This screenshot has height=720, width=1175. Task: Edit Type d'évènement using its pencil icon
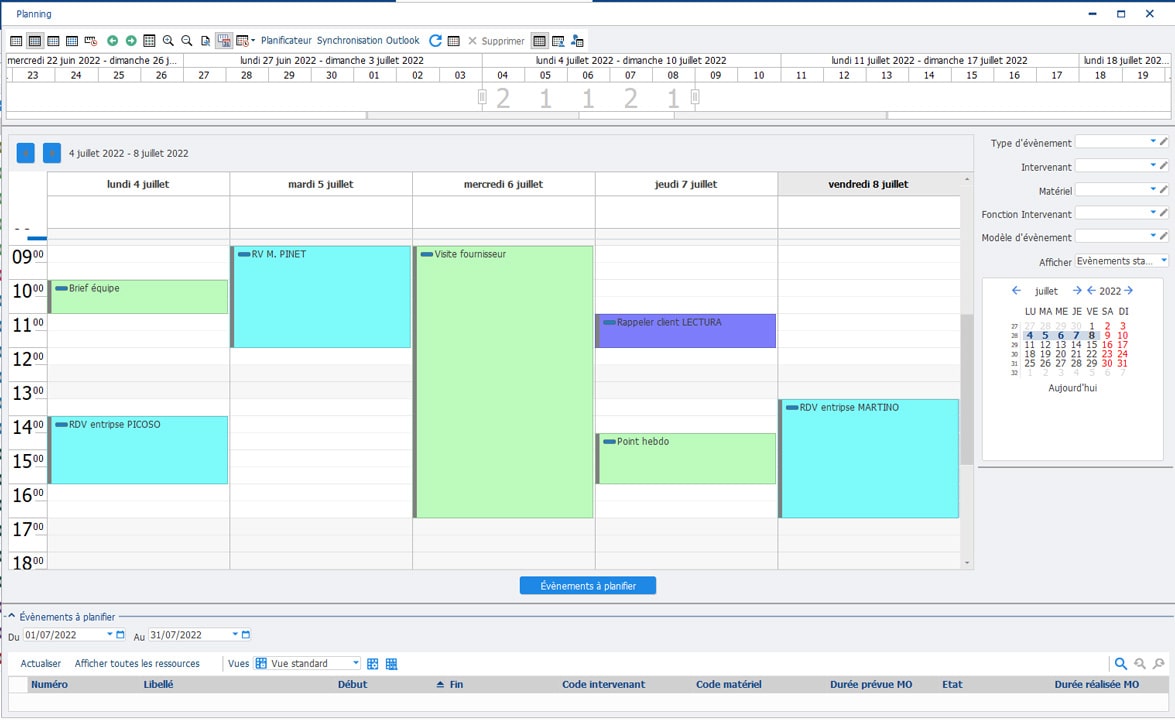tap(1163, 142)
